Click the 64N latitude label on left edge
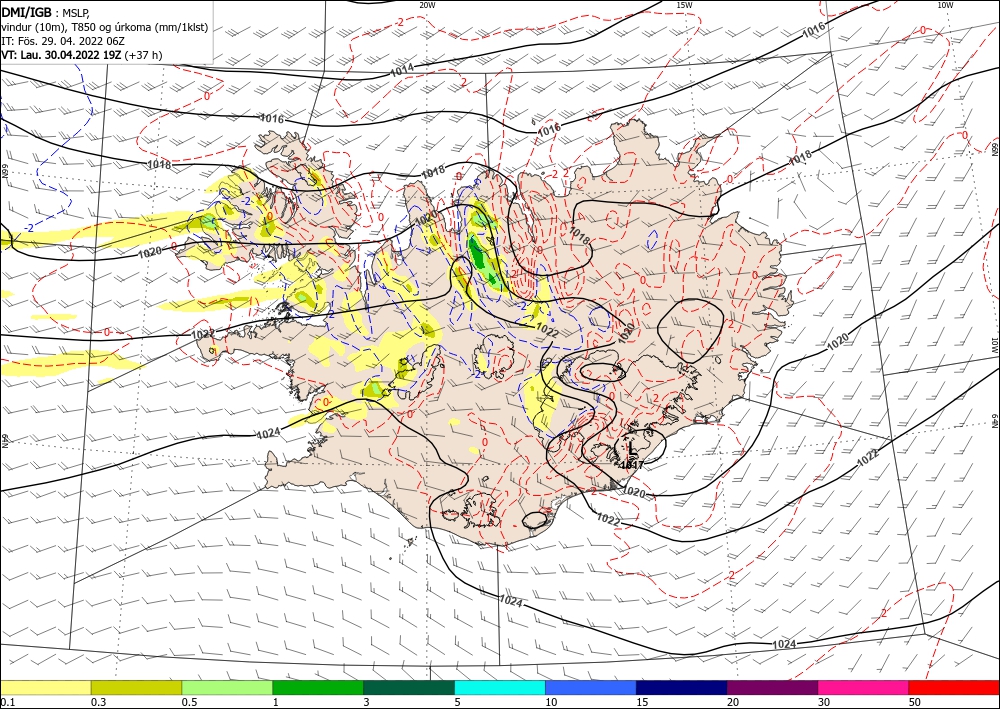Image resolution: width=1000 pixels, height=709 pixels. pyautogui.click(x=5, y=441)
